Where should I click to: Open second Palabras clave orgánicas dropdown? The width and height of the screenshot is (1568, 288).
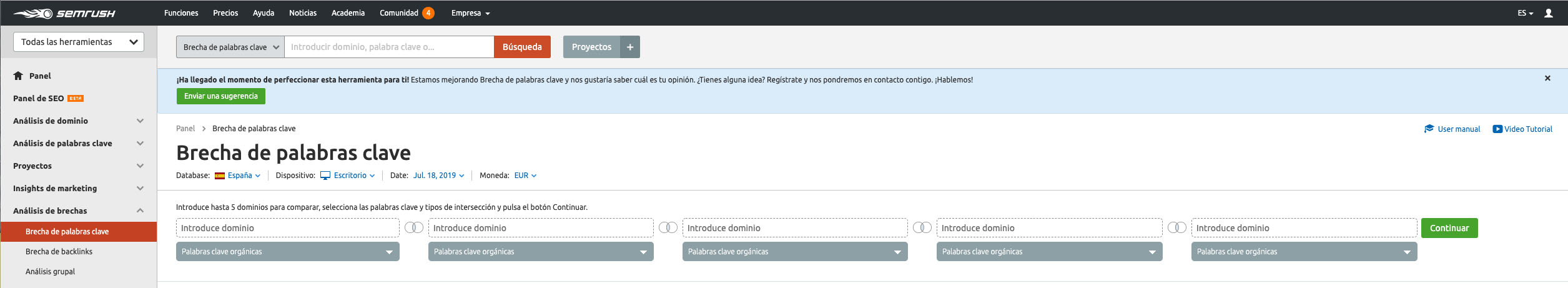(x=541, y=252)
